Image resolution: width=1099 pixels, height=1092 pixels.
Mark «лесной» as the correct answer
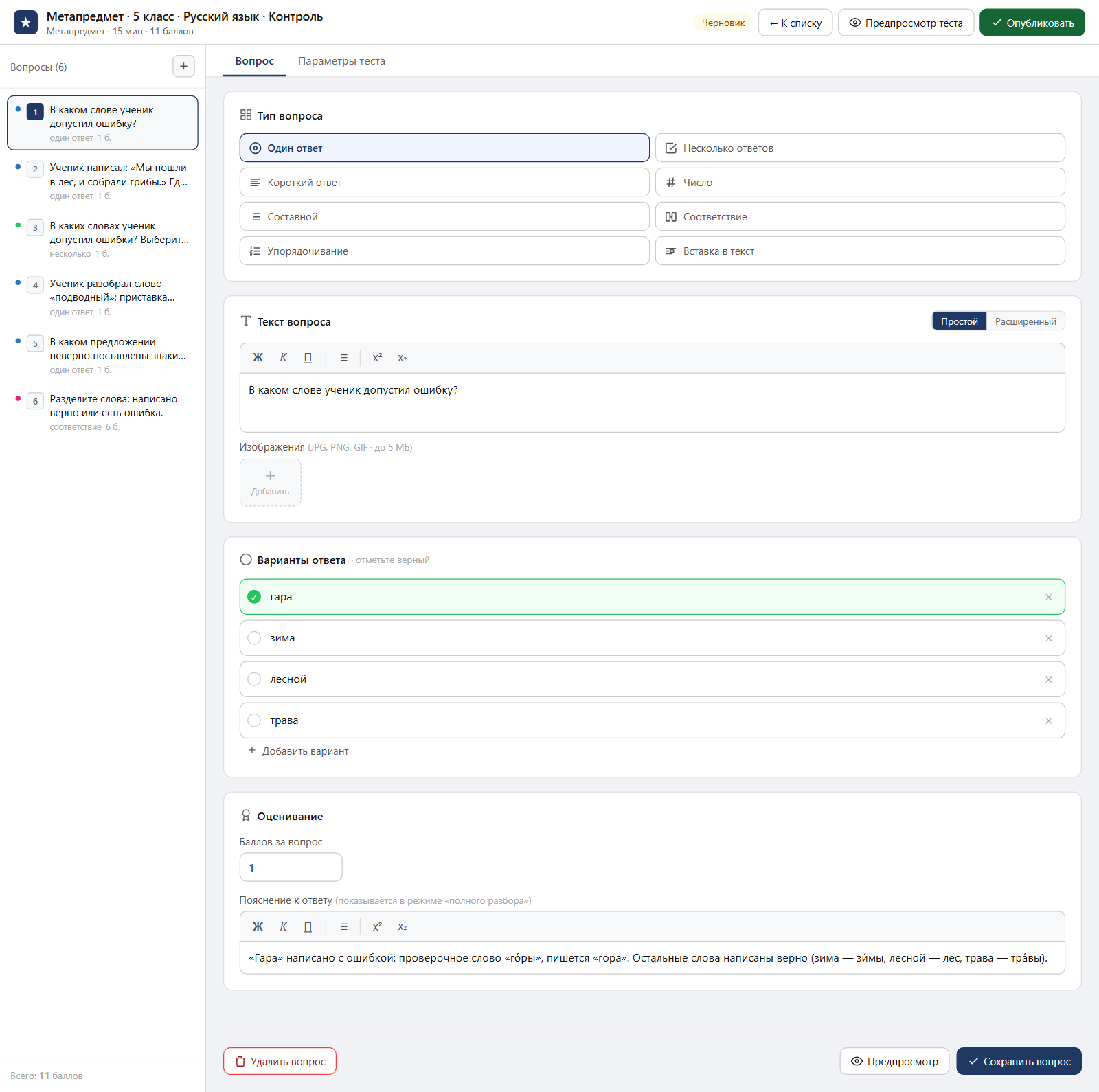tap(254, 679)
